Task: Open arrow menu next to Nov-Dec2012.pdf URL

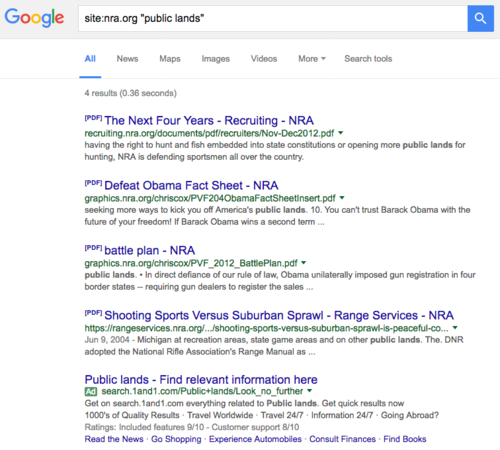Action: coord(341,133)
